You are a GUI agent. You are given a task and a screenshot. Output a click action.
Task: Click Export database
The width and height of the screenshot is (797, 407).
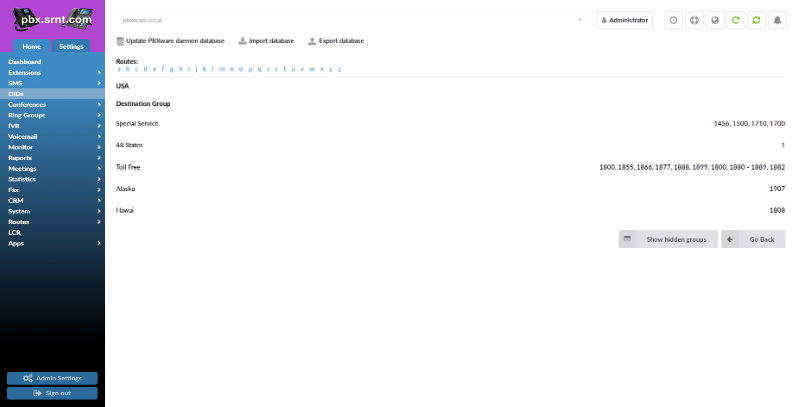tap(336, 41)
